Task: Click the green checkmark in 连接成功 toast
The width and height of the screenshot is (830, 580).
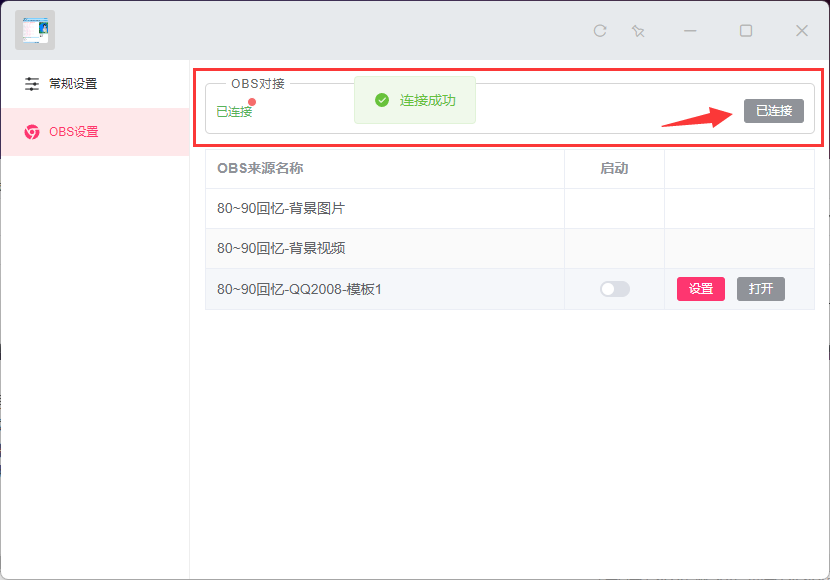Action: pos(381,100)
